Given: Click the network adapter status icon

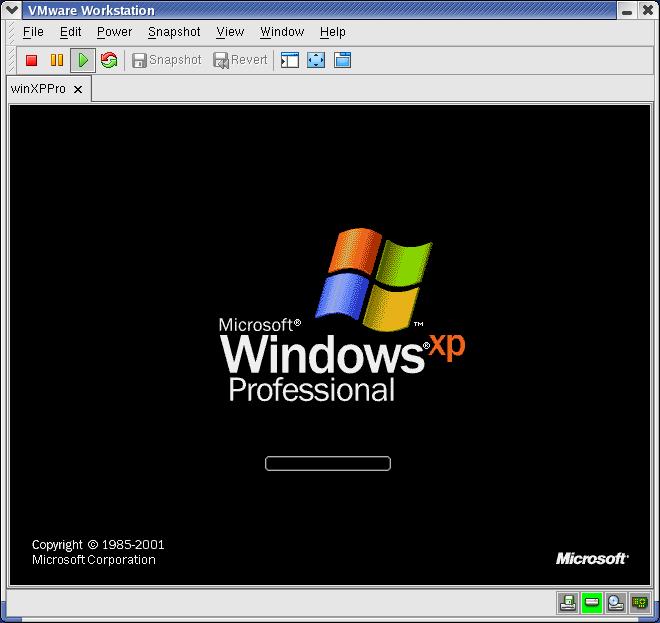Looking at the screenshot, I should pyautogui.click(x=639, y=602).
